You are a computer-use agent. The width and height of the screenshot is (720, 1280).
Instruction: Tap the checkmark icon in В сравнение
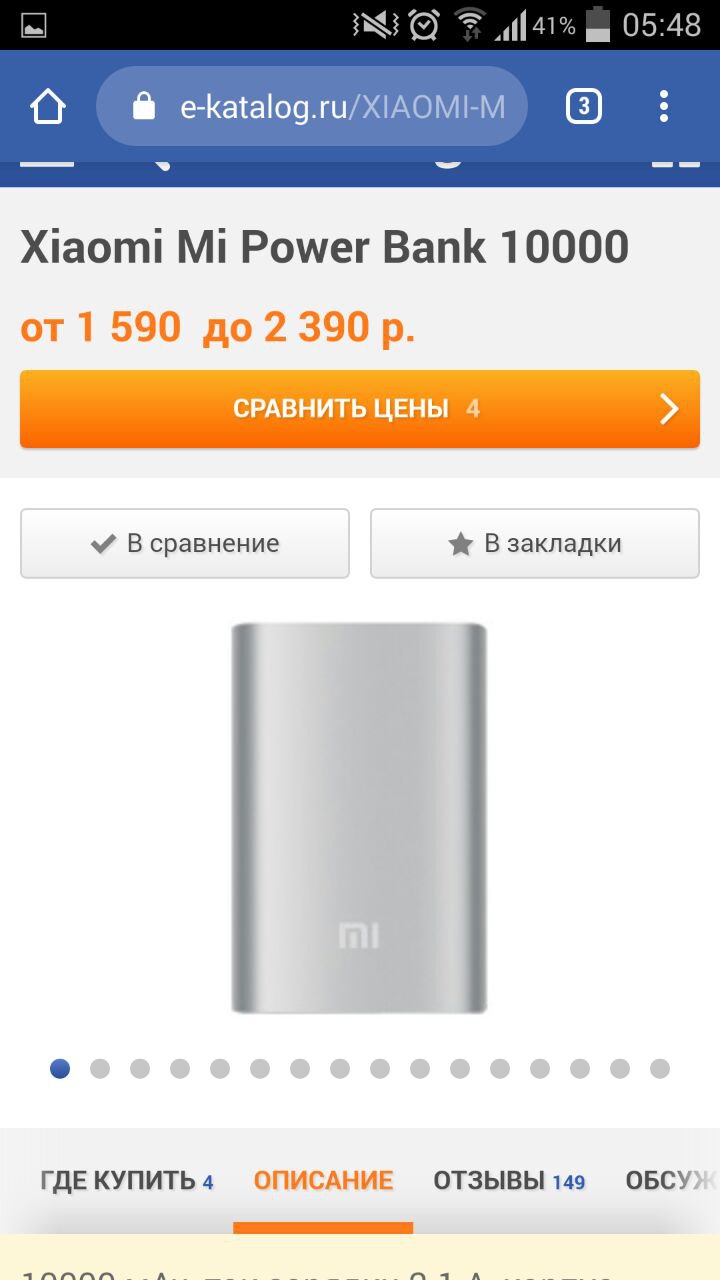[x=103, y=544]
